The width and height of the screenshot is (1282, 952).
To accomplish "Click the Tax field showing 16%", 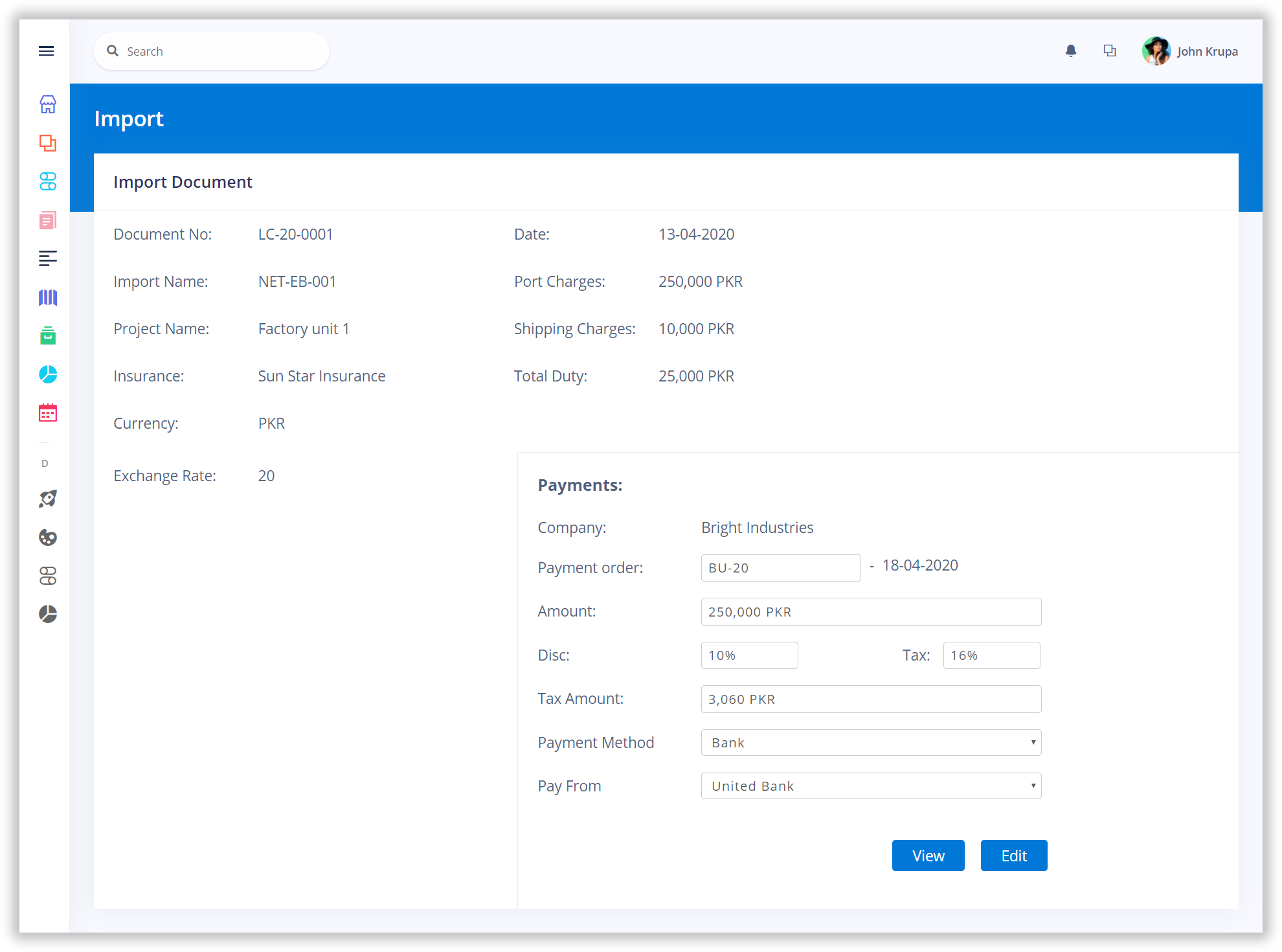I will coord(991,655).
